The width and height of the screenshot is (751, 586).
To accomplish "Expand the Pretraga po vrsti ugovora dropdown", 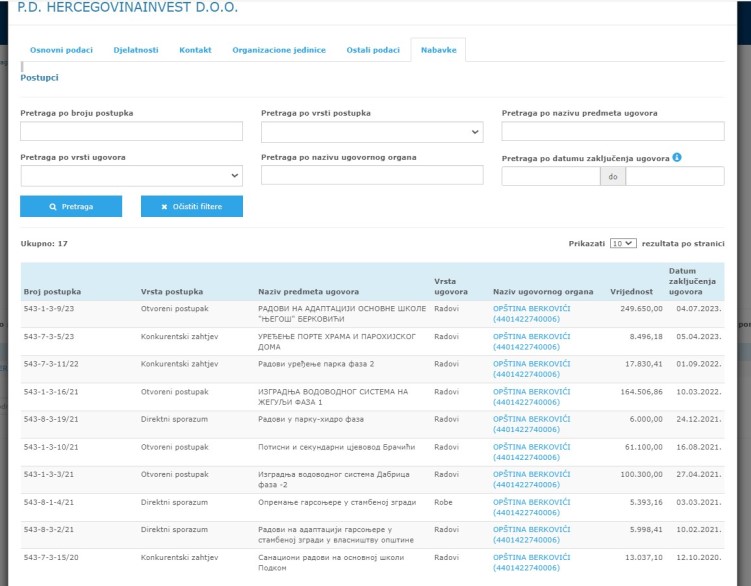I will (x=131, y=175).
